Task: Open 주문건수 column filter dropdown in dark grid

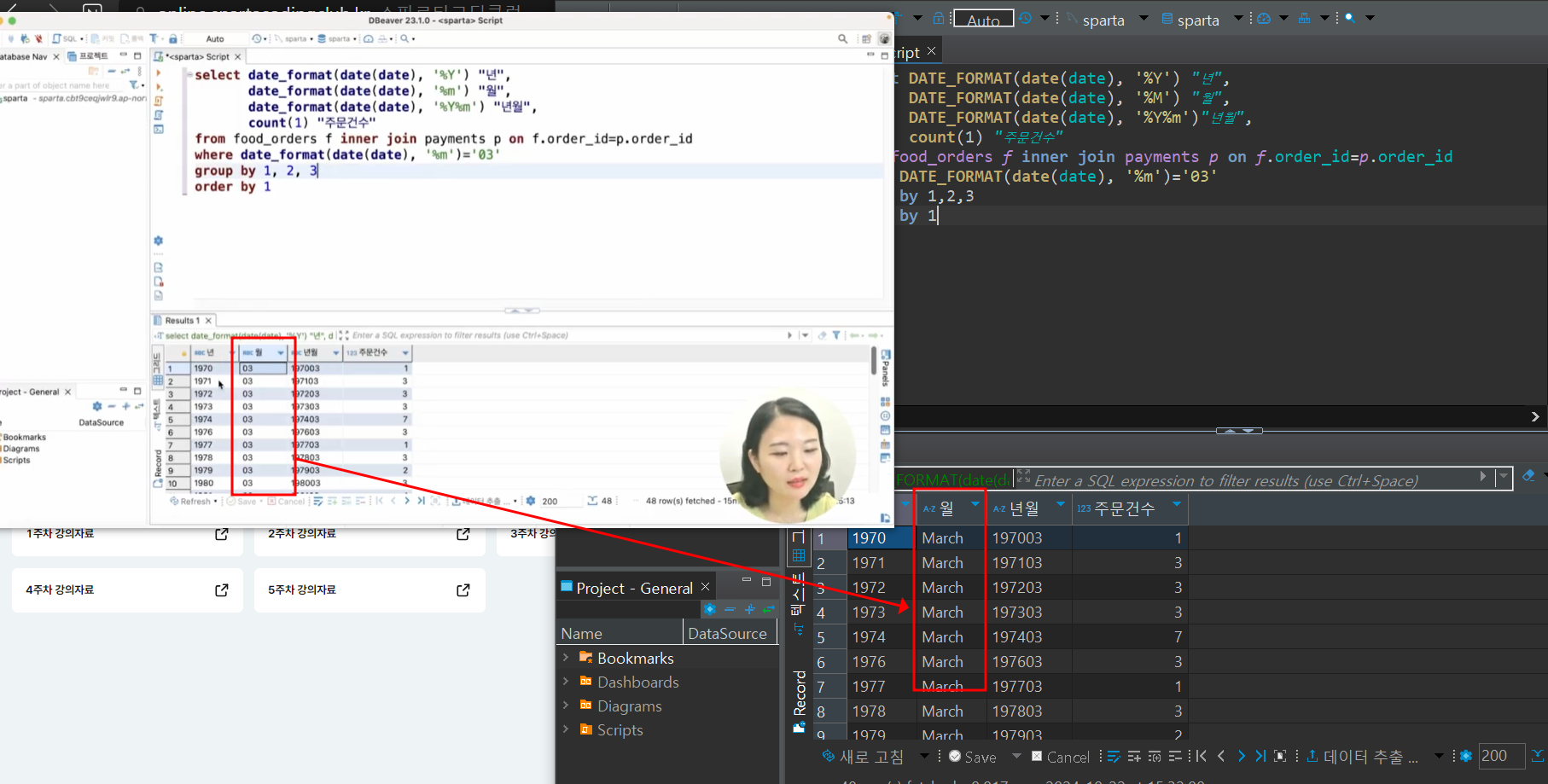Action: pyautogui.click(x=1177, y=505)
